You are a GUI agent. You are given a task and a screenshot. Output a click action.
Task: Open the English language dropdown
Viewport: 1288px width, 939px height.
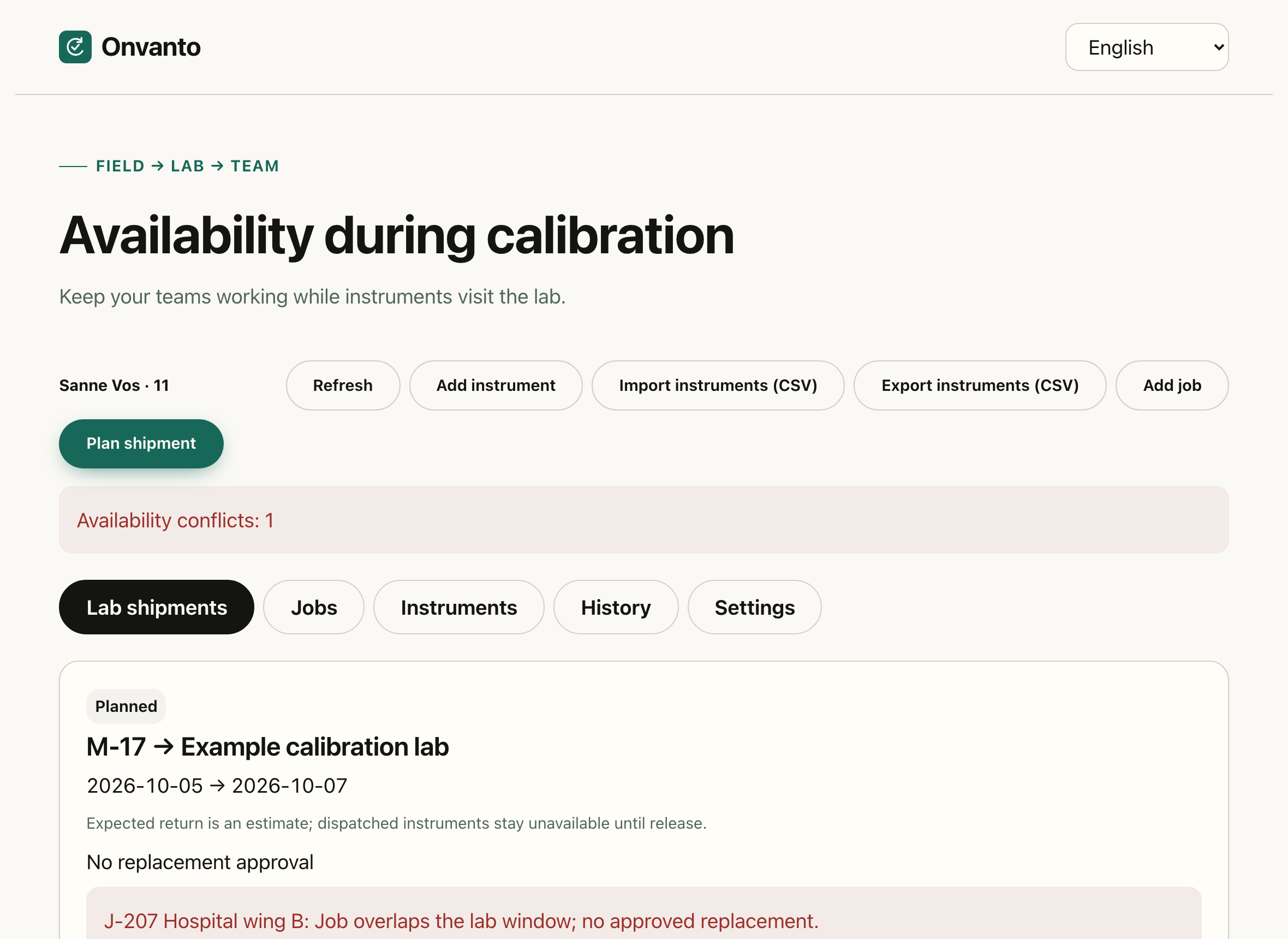coord(1147,47)
